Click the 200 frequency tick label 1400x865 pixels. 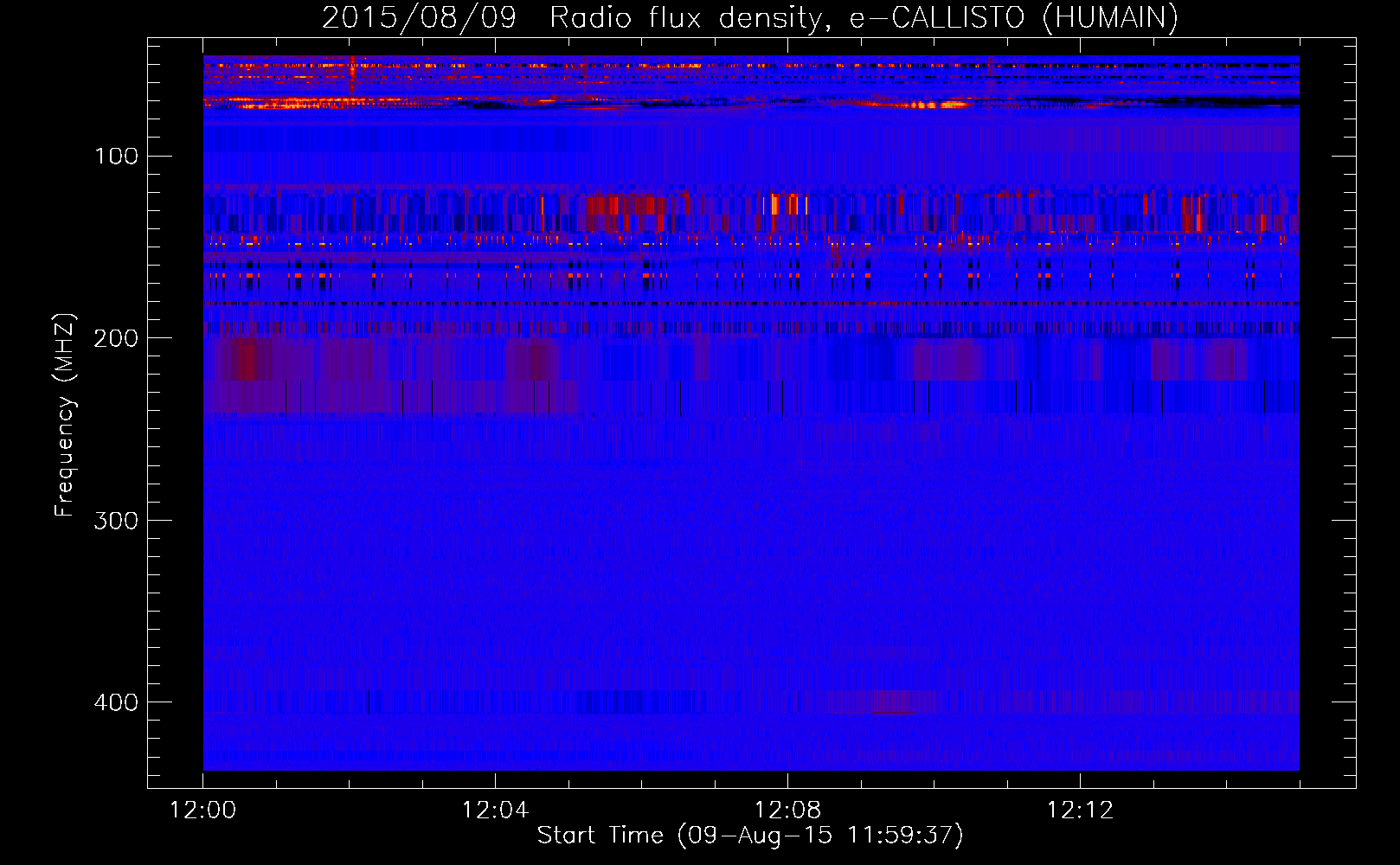116,338
